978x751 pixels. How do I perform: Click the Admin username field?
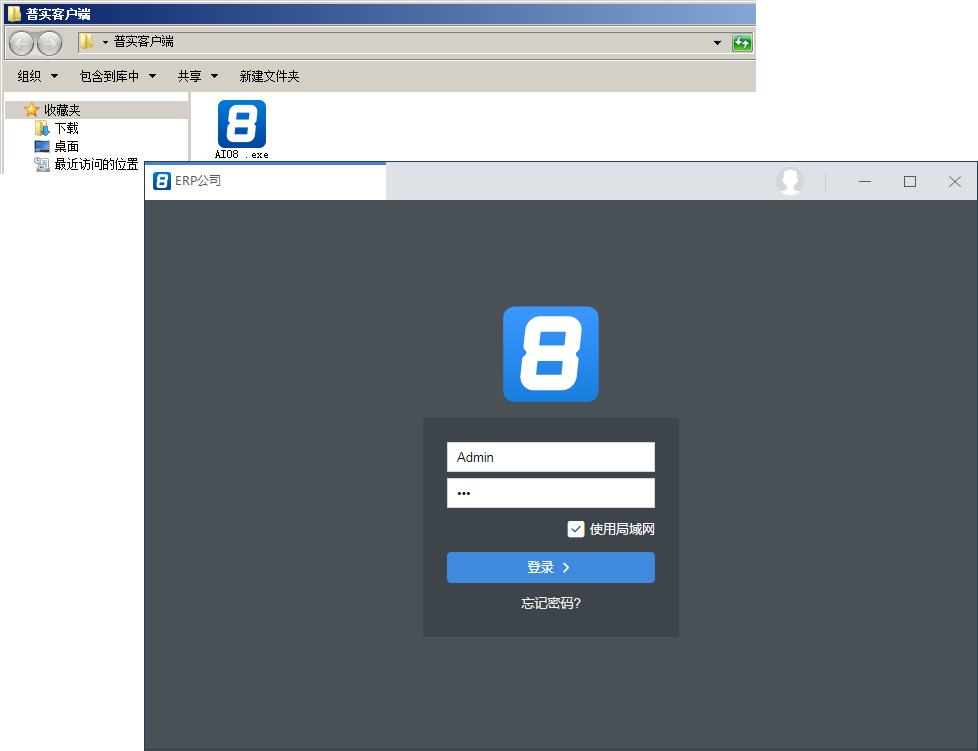click(x=550, y=457)
